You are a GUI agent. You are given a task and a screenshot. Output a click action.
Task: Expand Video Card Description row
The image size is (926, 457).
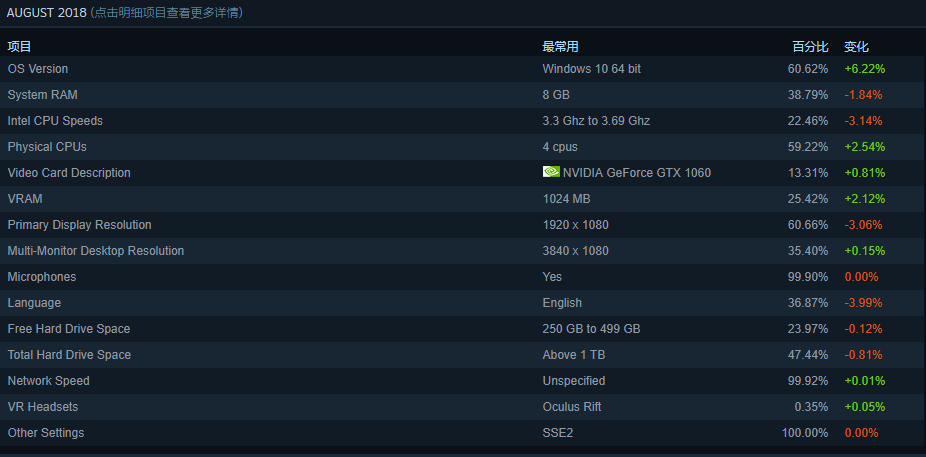click(x=69, y=173)
